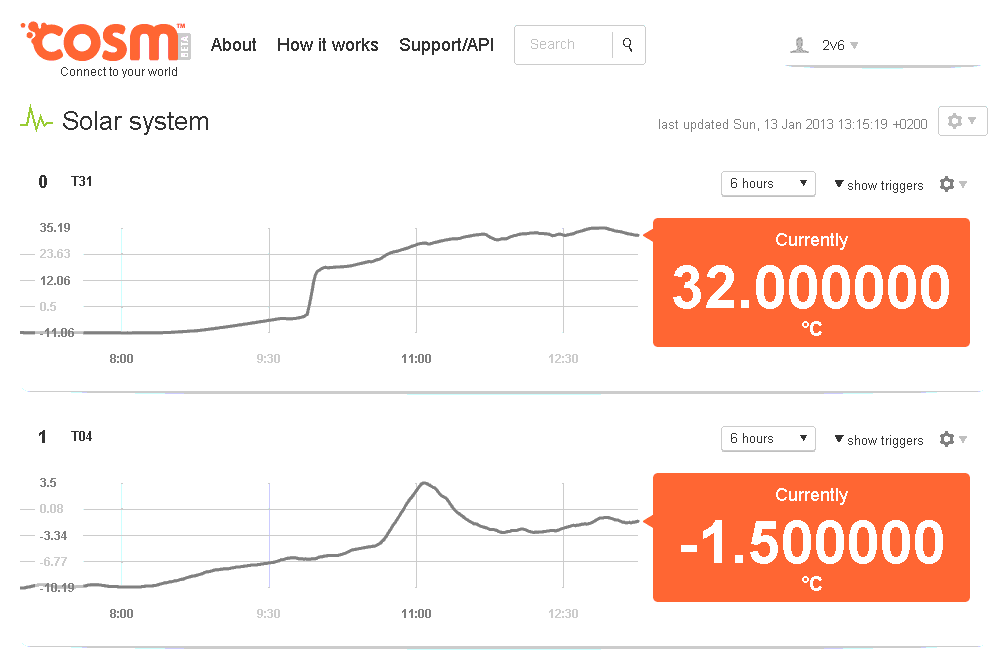1000x650 pixels.
Task: Click the user avatar icon
Action: click(x=799, y=45)
